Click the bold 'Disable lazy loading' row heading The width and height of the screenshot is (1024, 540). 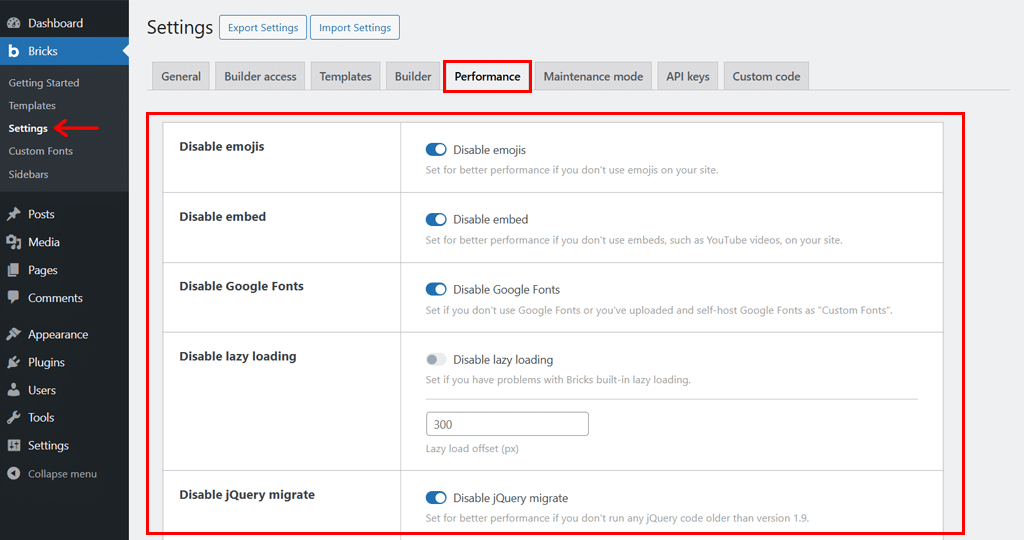click(238, 357)
